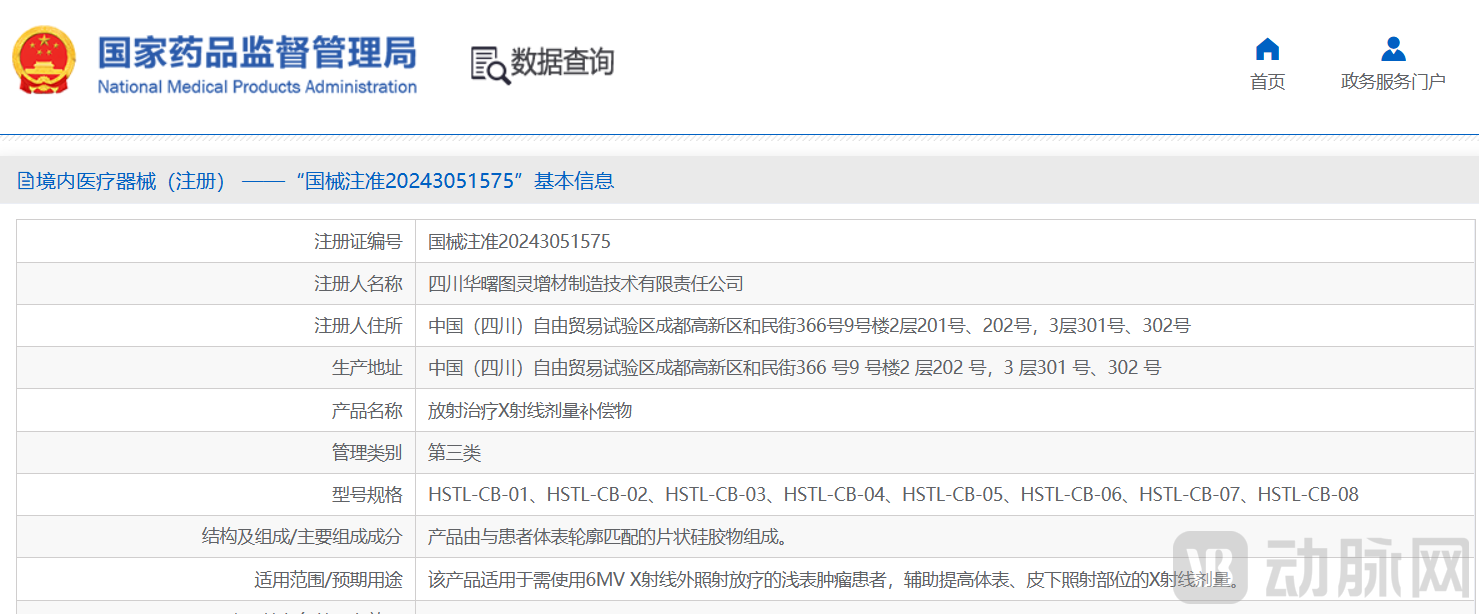The width and height of the screenshot is (1479, 614).
Task: Click the 数据查询 magnifier document icon
Action: 489,62
